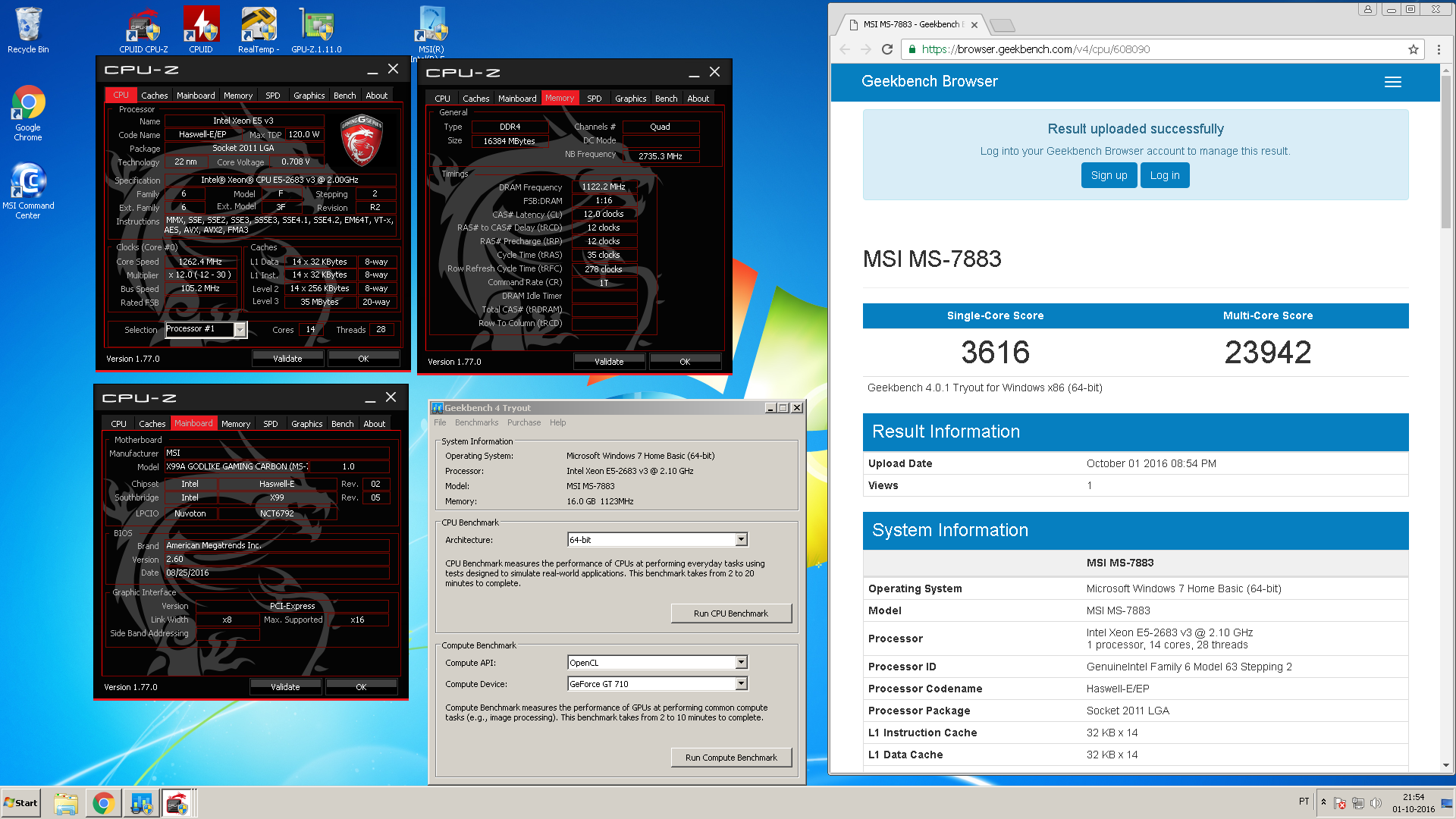Click PT language indicator in taskbar

coord(1304,802)
